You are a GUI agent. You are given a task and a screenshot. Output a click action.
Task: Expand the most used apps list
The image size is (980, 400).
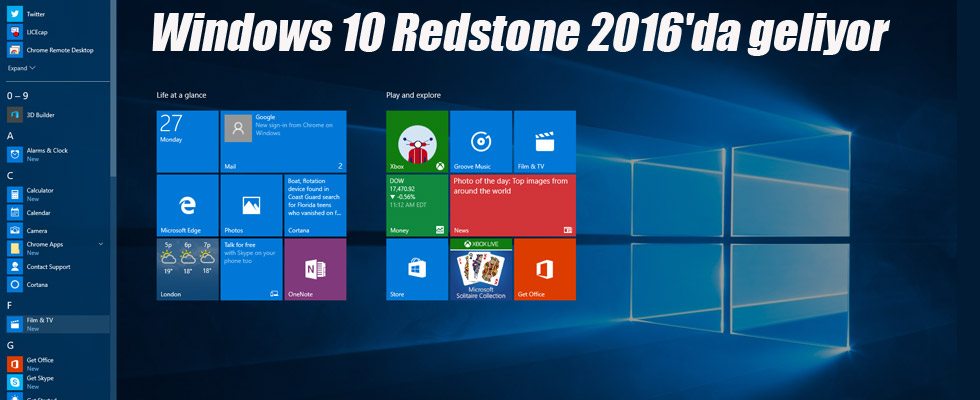coord(21,68)
